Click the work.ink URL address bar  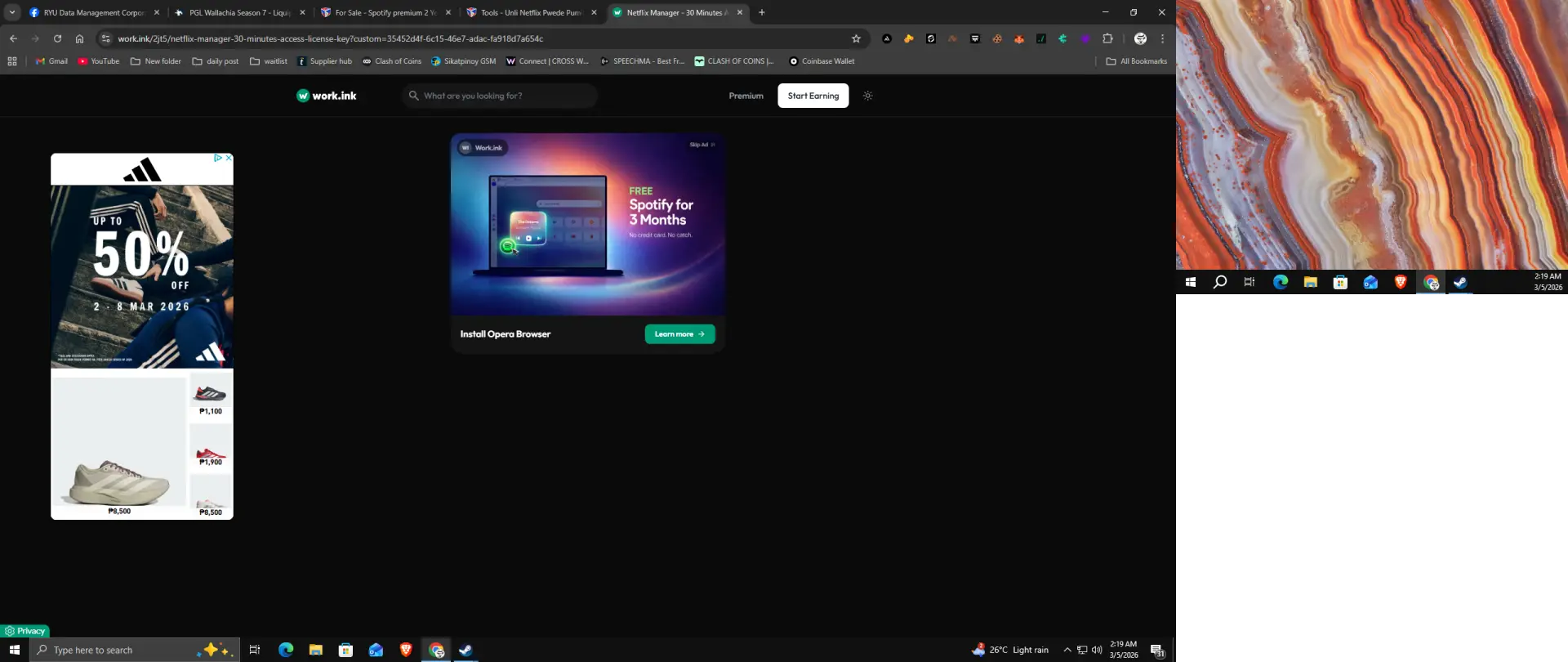[x=482, y=38]
